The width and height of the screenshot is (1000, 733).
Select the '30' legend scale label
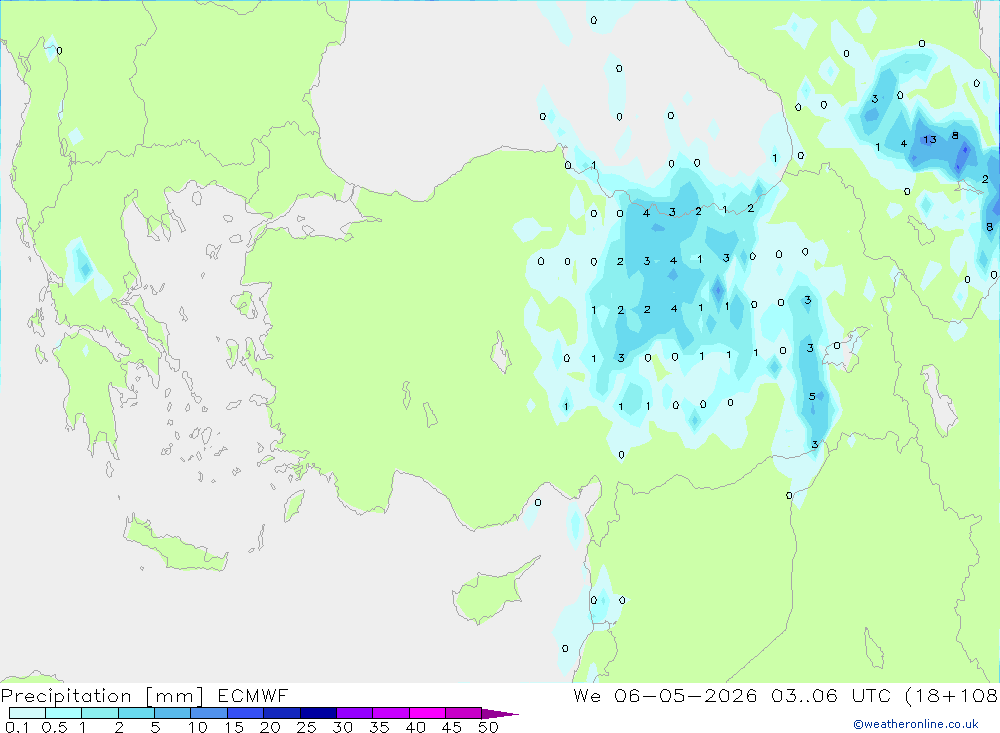click(342, 727)
